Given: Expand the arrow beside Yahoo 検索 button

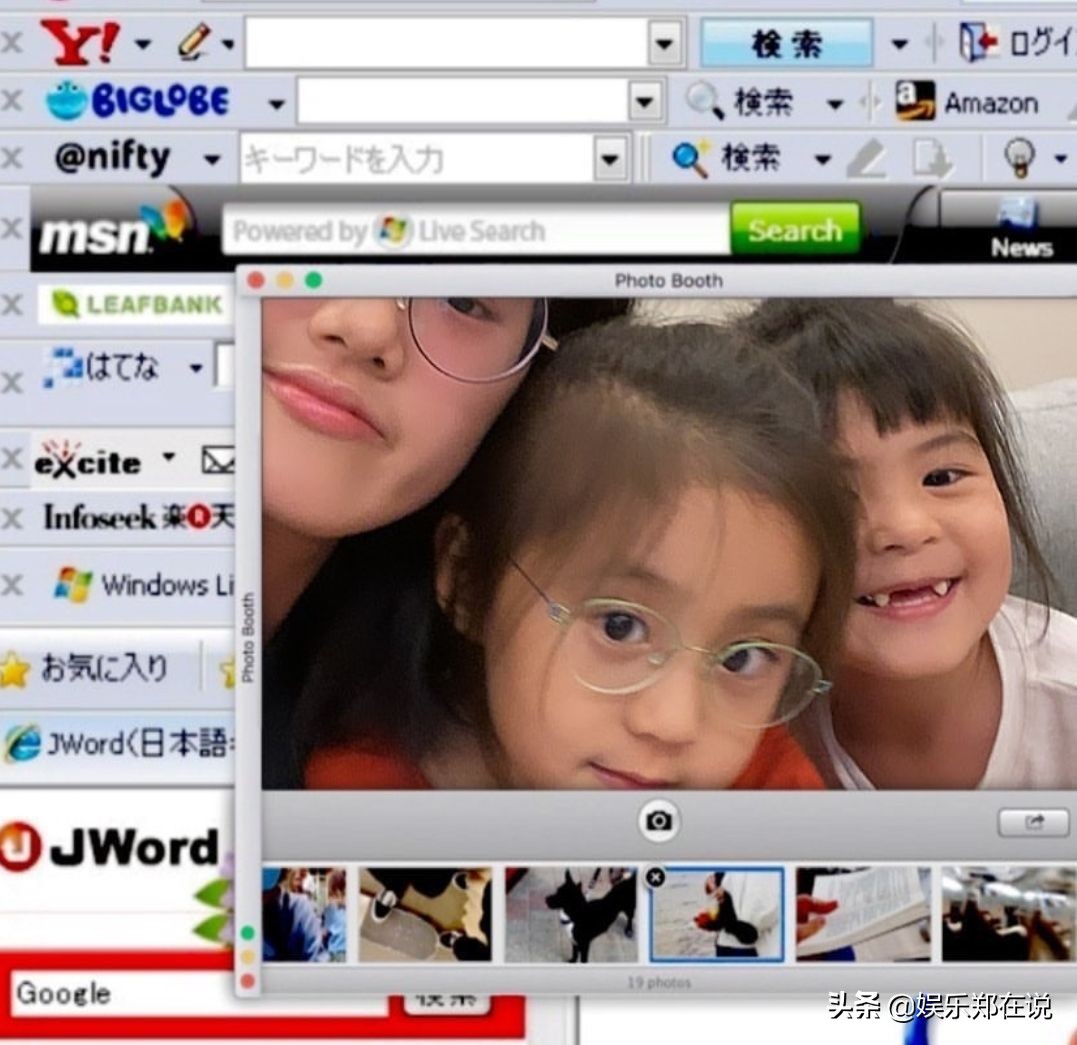Looking at the screenshot, I should (x=899, y=45).
